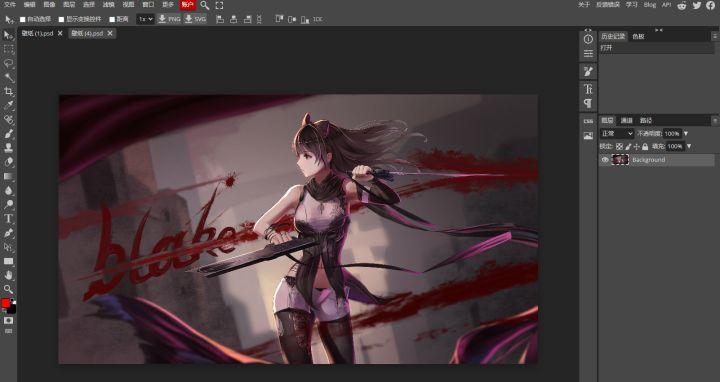
Task: Select the Dodge tool
Action: tap(8, 204)
